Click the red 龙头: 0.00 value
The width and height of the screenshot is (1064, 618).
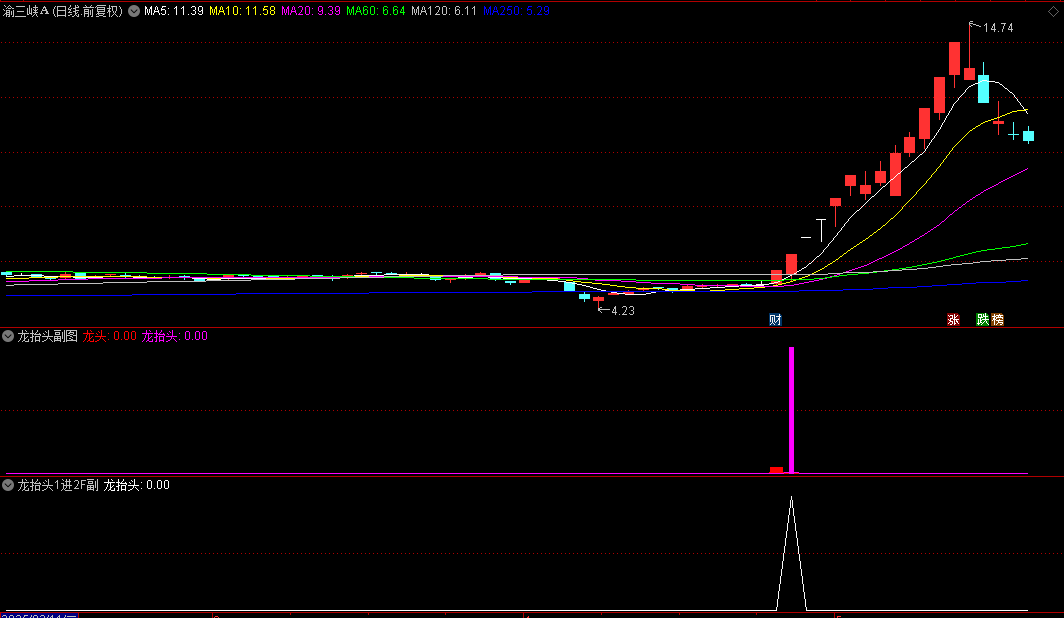point(110,336)
